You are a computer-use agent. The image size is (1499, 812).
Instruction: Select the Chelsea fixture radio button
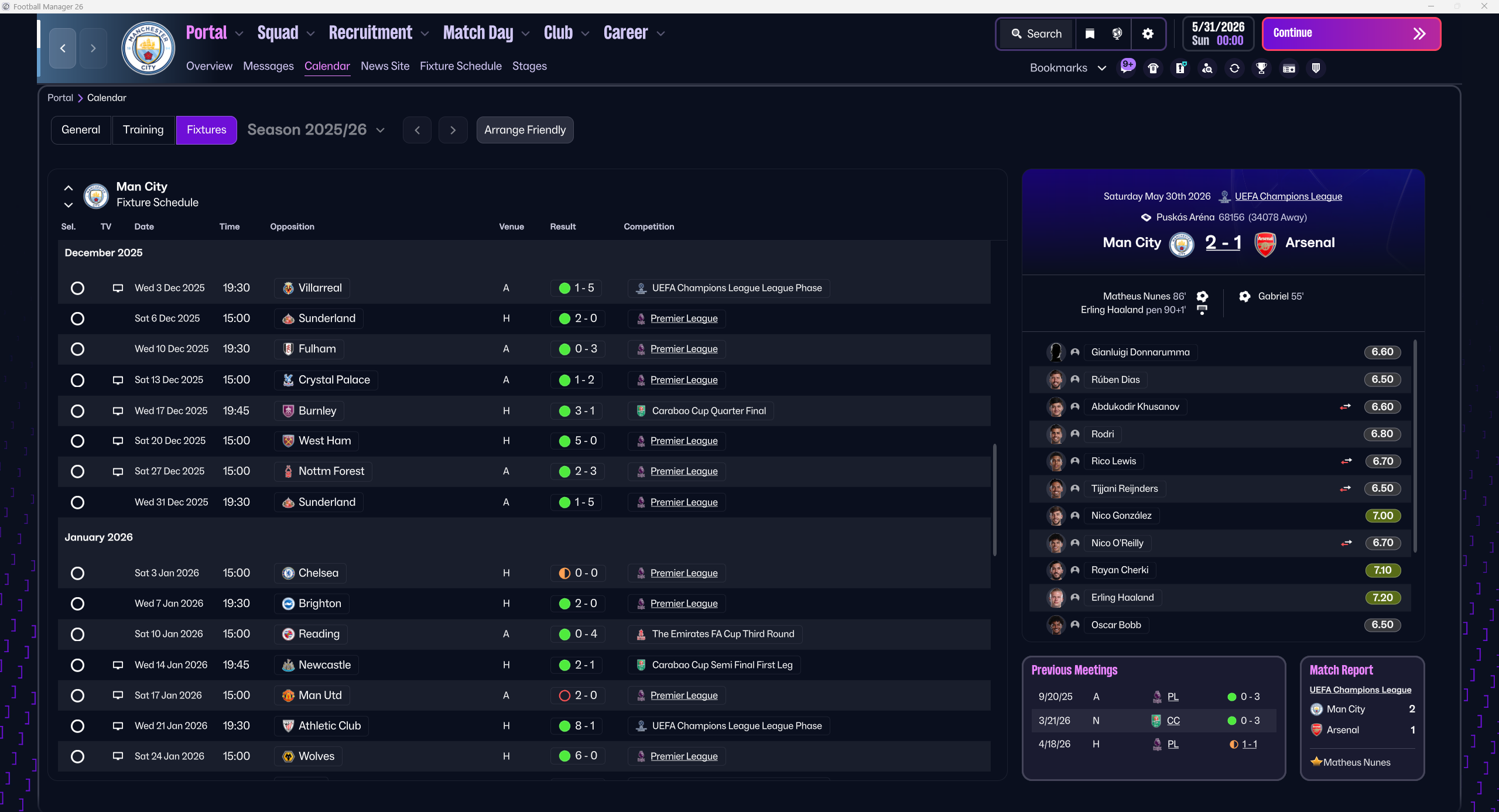pos(77,573)
